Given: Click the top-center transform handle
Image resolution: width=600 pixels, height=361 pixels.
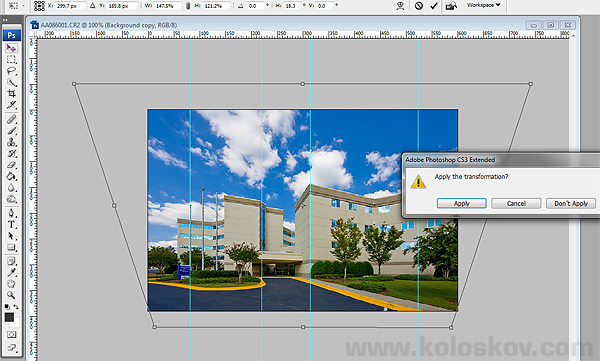Looking at the screenshot, I should click(x=302, y=83).
